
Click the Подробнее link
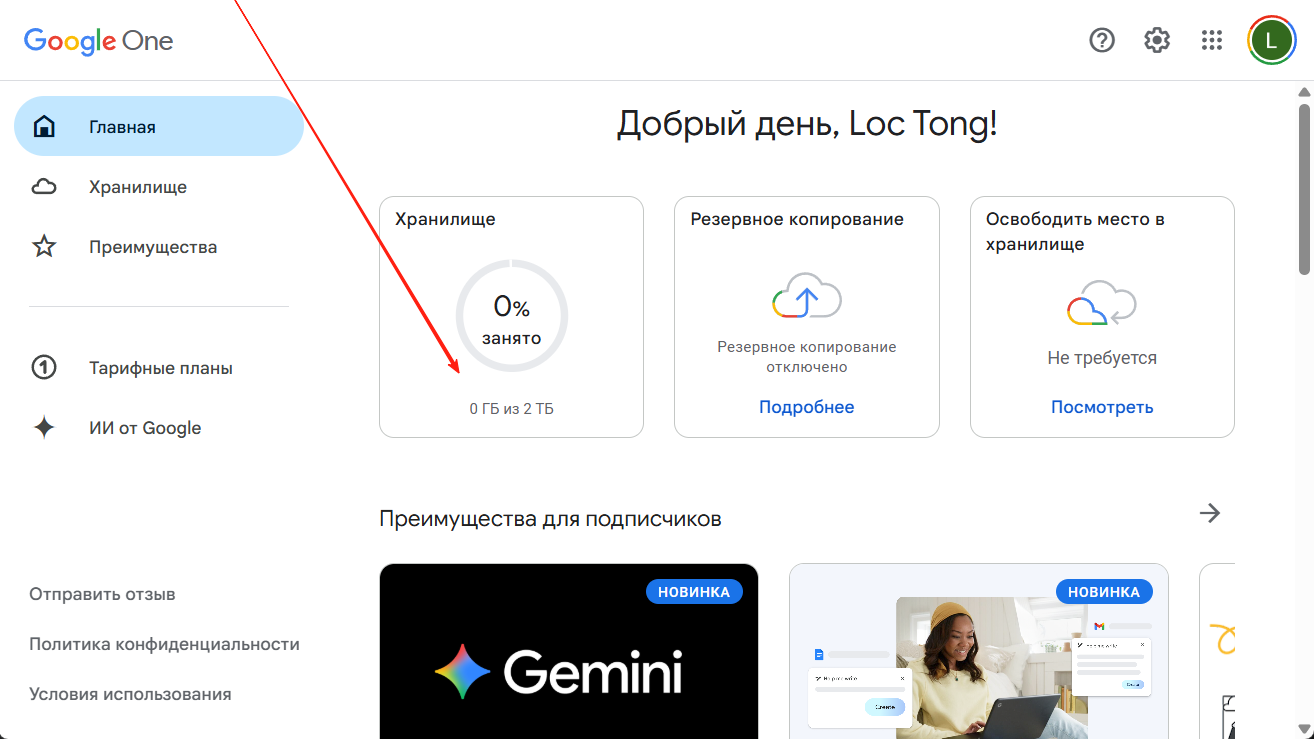click(807, 407)
